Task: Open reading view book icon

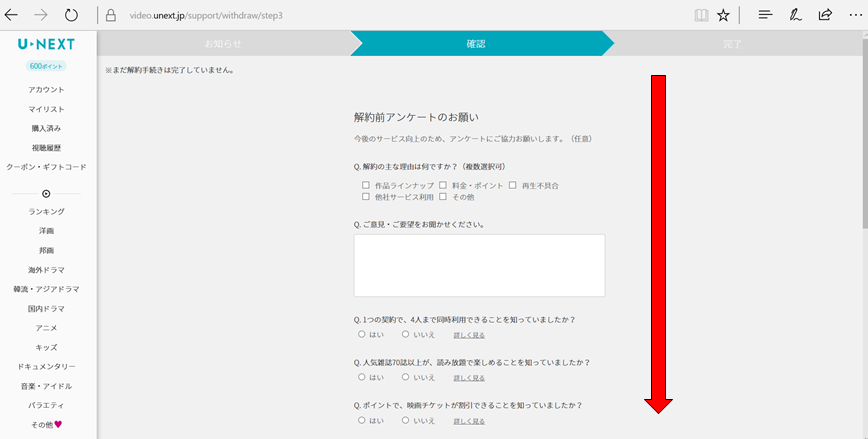Action: pos(701,15)
